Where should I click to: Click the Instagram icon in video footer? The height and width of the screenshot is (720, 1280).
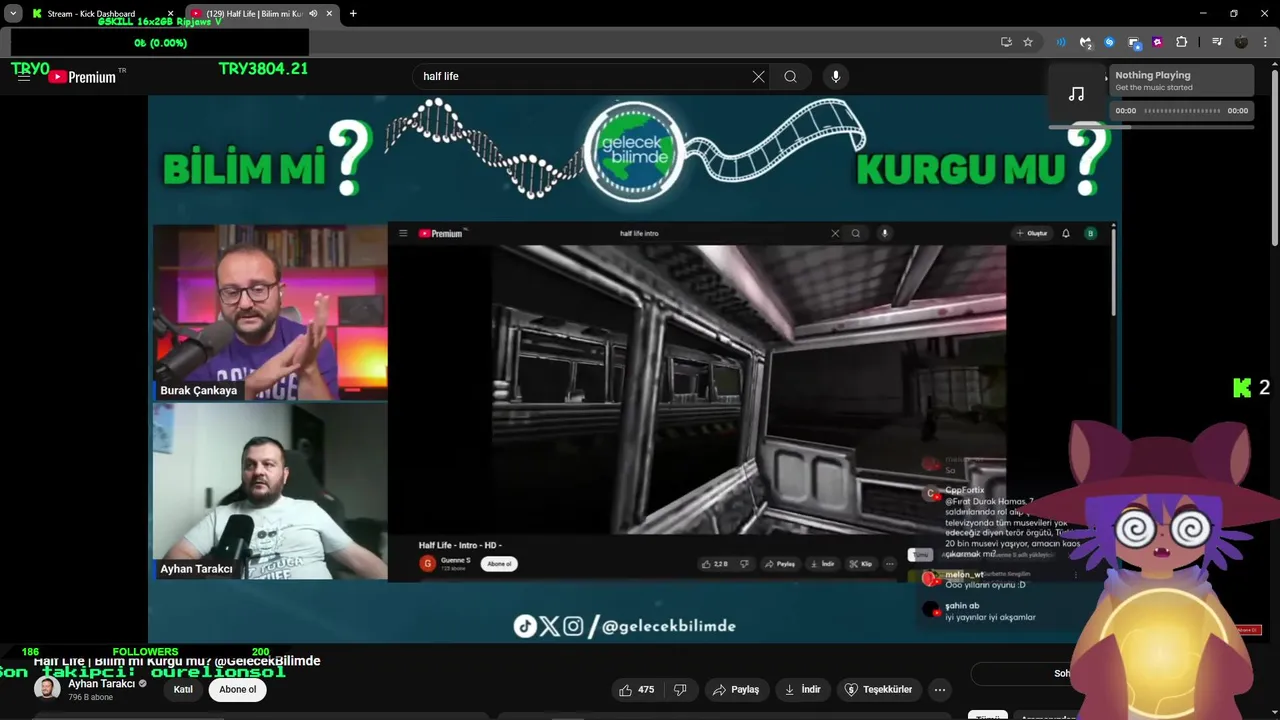pos(573,626)
